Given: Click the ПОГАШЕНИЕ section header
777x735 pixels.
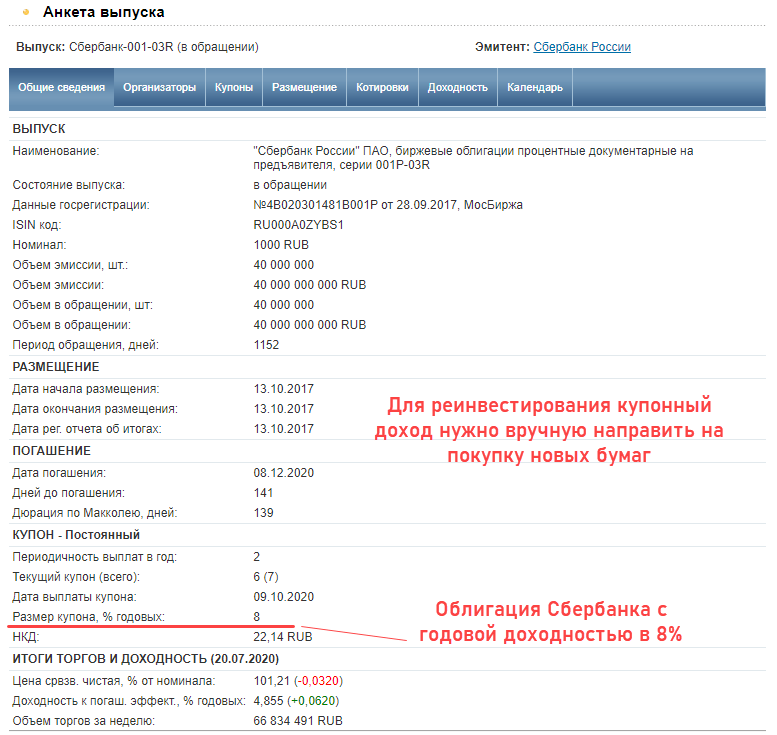Looking at the screenshot, I should coord(52,451).
